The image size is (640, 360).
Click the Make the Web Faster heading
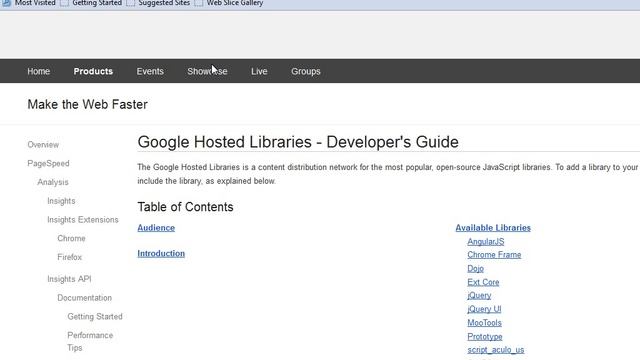point(87,104)
